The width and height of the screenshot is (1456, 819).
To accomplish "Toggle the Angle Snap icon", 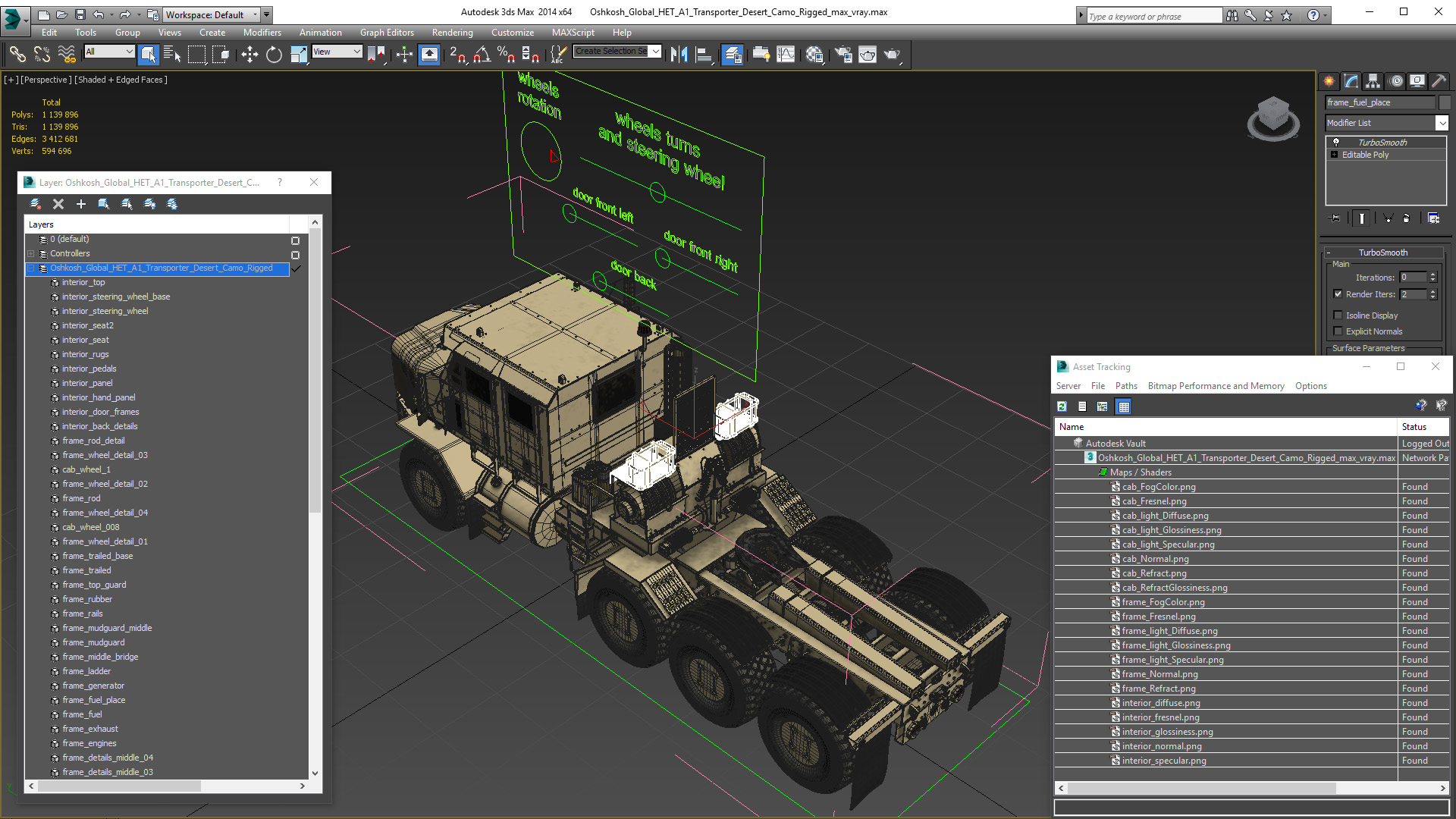I will pyautogui.click(x=482, y=54).
